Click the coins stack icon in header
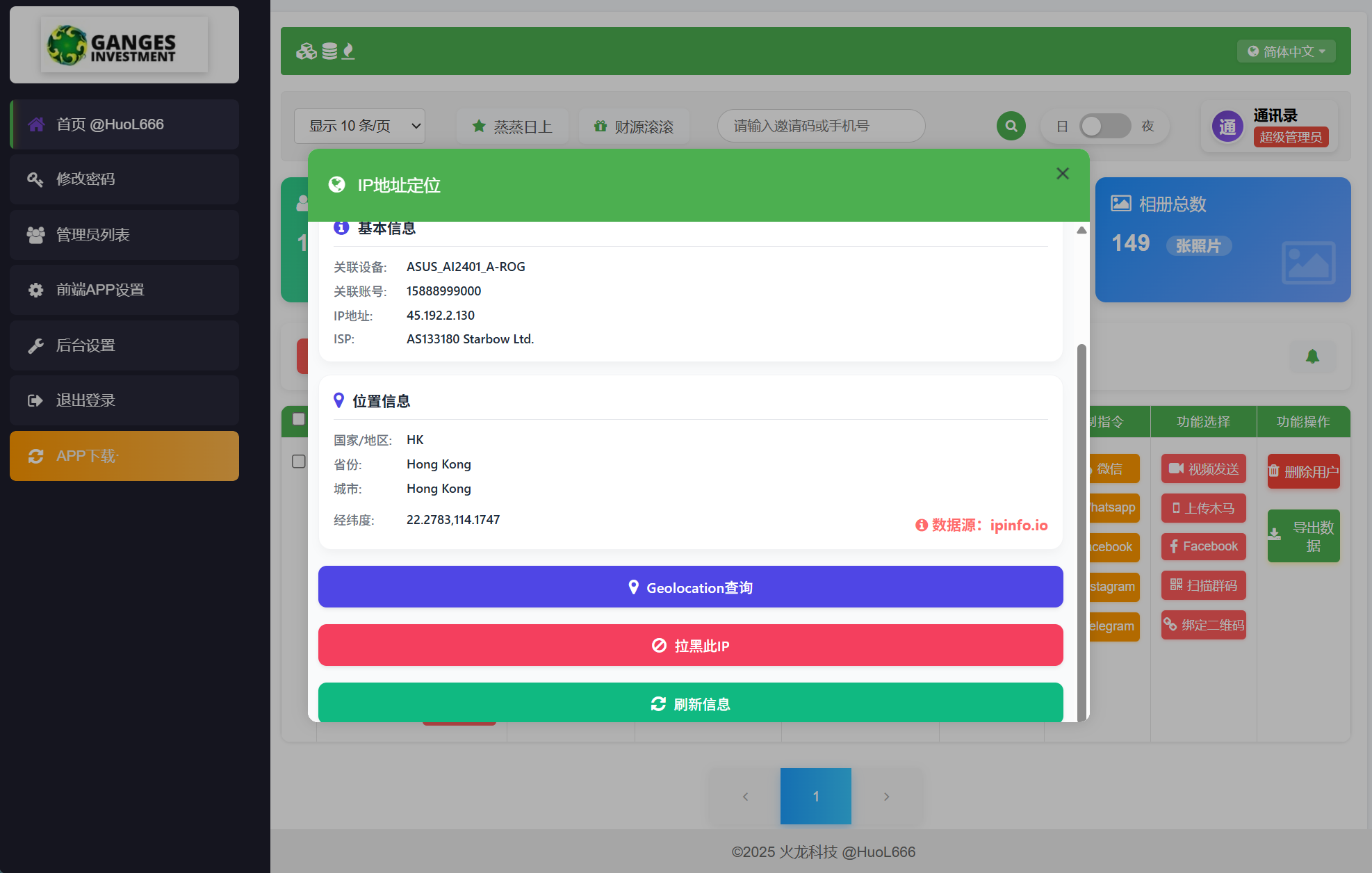This screenshot has width=1372, height=873. point(329,51)
